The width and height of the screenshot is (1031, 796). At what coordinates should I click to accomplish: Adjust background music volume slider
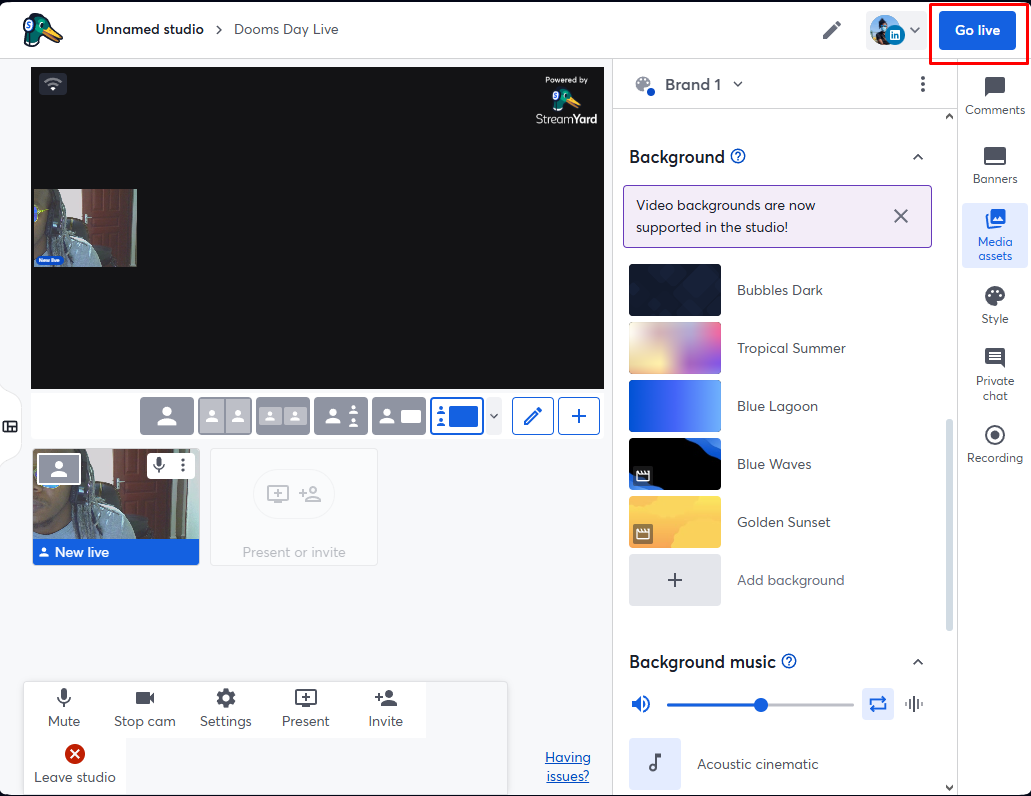[760, 705]
